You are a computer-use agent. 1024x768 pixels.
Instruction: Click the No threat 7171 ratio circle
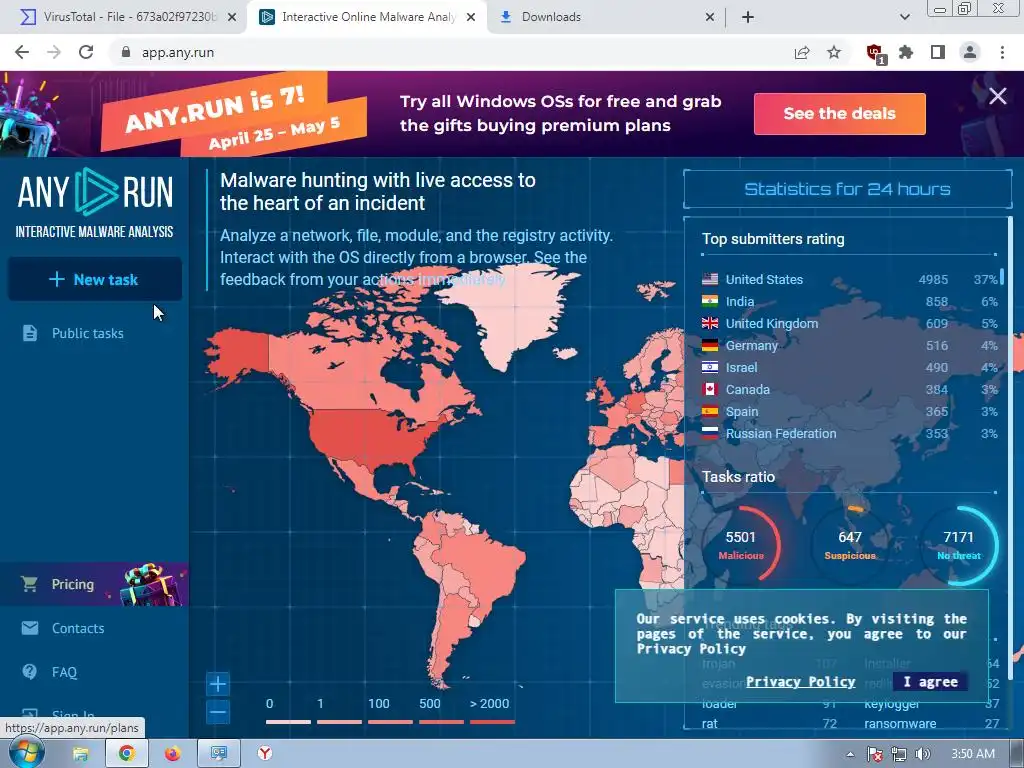(x=959, y=544)
